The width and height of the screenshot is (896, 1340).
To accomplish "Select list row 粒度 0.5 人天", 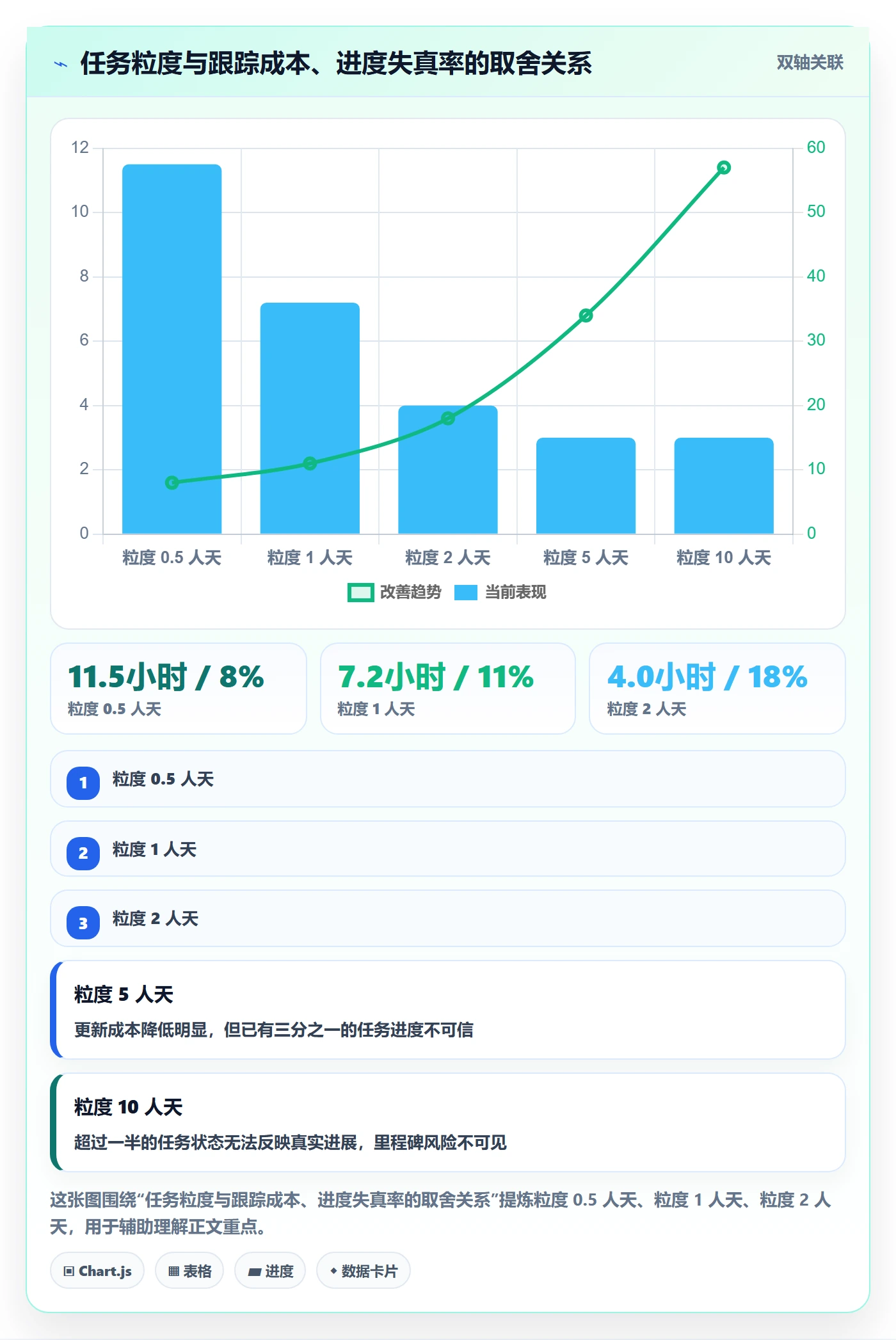I will [x=448, y=779].
